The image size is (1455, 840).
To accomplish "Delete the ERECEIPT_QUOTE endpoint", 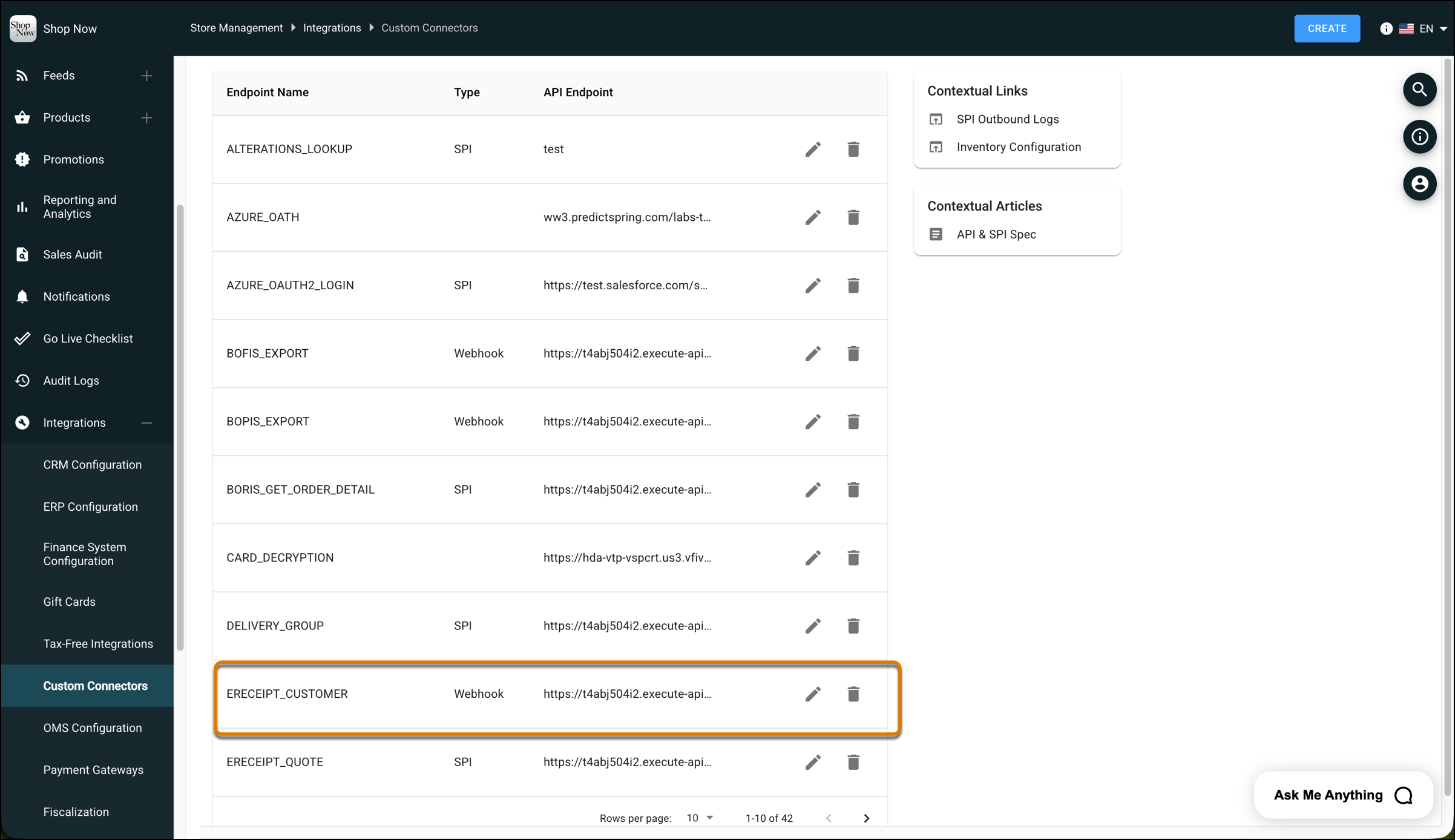I will pos(853,762).
